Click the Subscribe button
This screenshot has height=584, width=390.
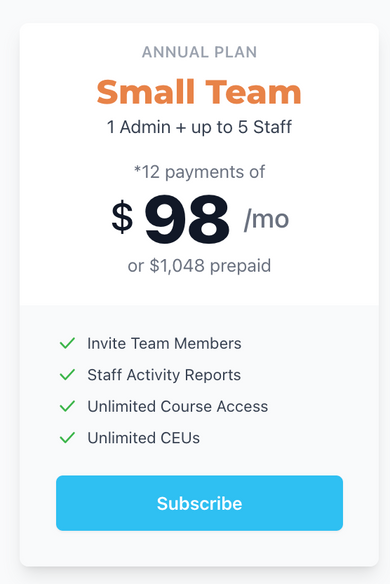199,503
